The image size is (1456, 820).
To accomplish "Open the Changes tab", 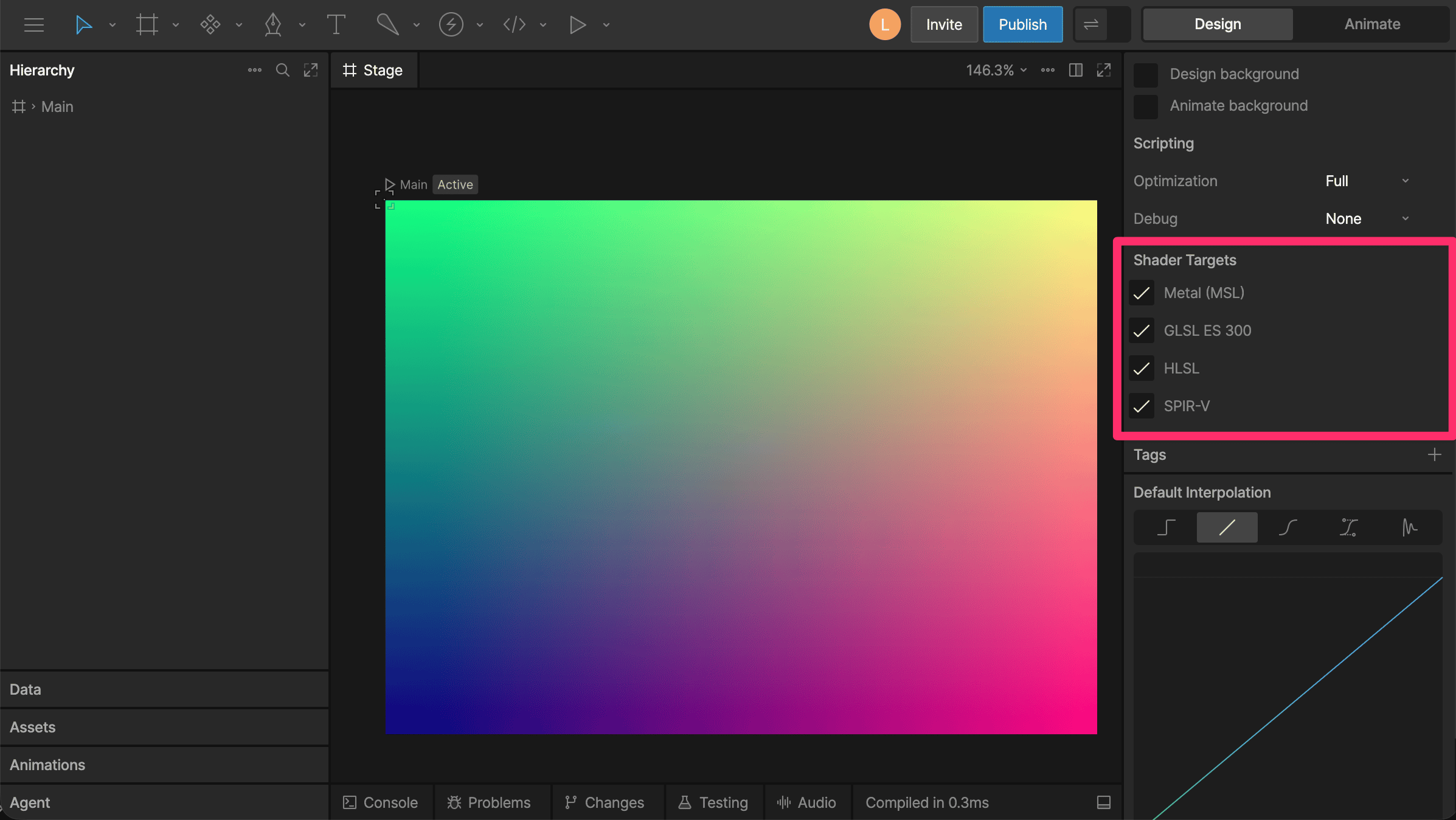I will 605,803.
